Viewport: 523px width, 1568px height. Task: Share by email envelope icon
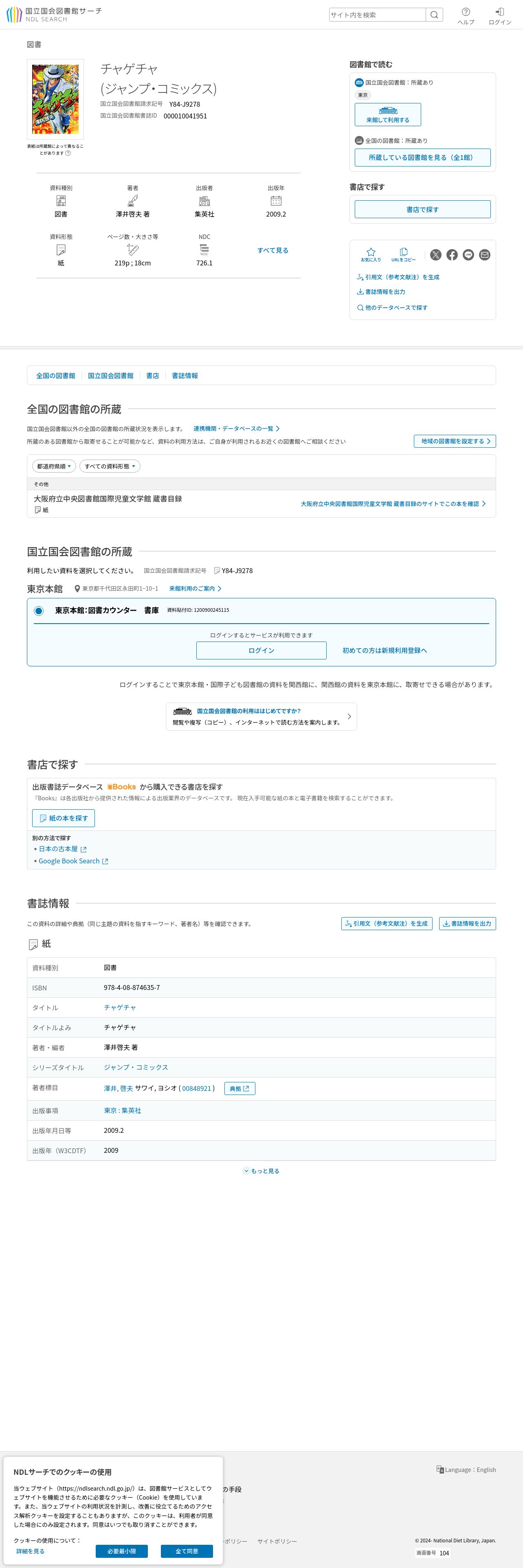(x=485, y=254)
